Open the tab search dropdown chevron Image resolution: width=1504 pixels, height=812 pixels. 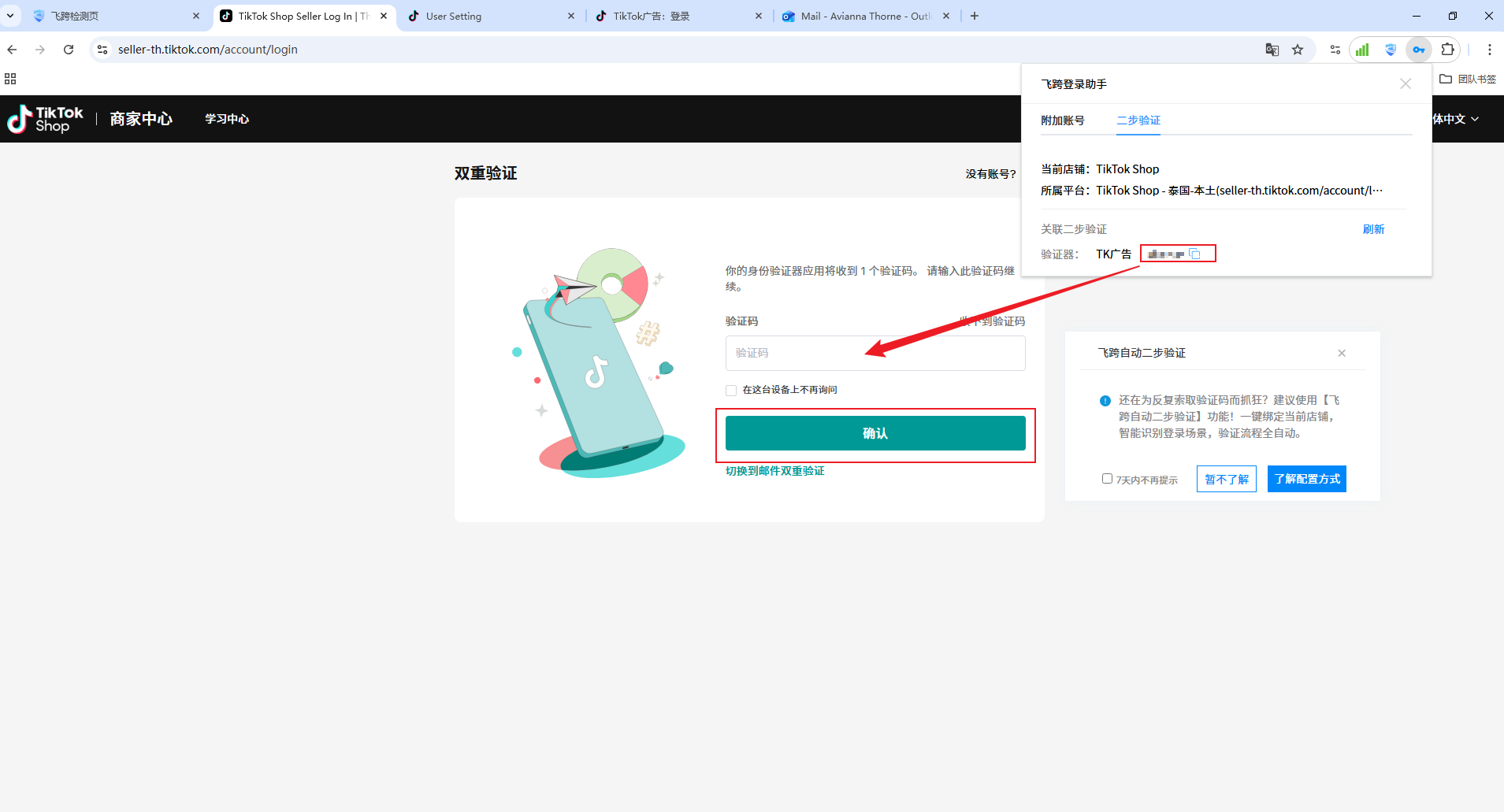(10, 16)
